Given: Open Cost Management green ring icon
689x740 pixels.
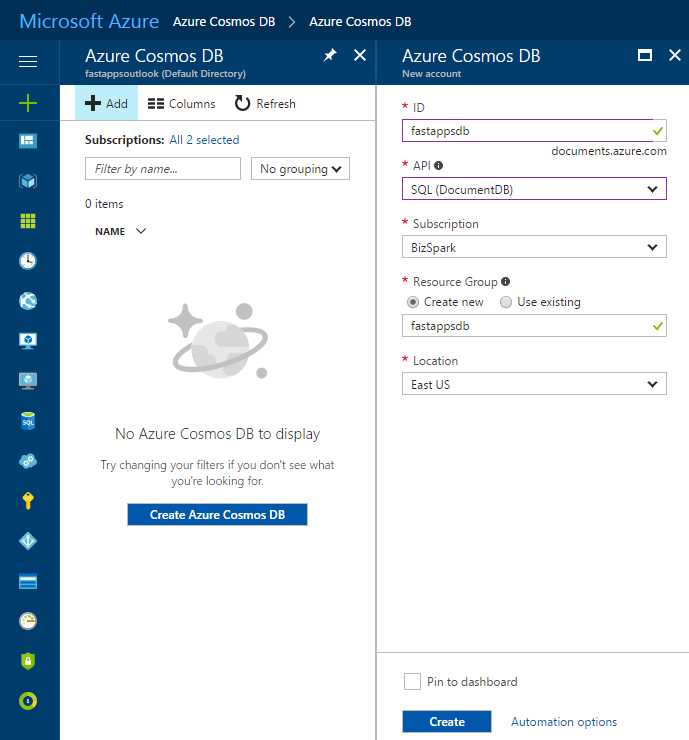Looking at the screenshot, I should 28,701.
